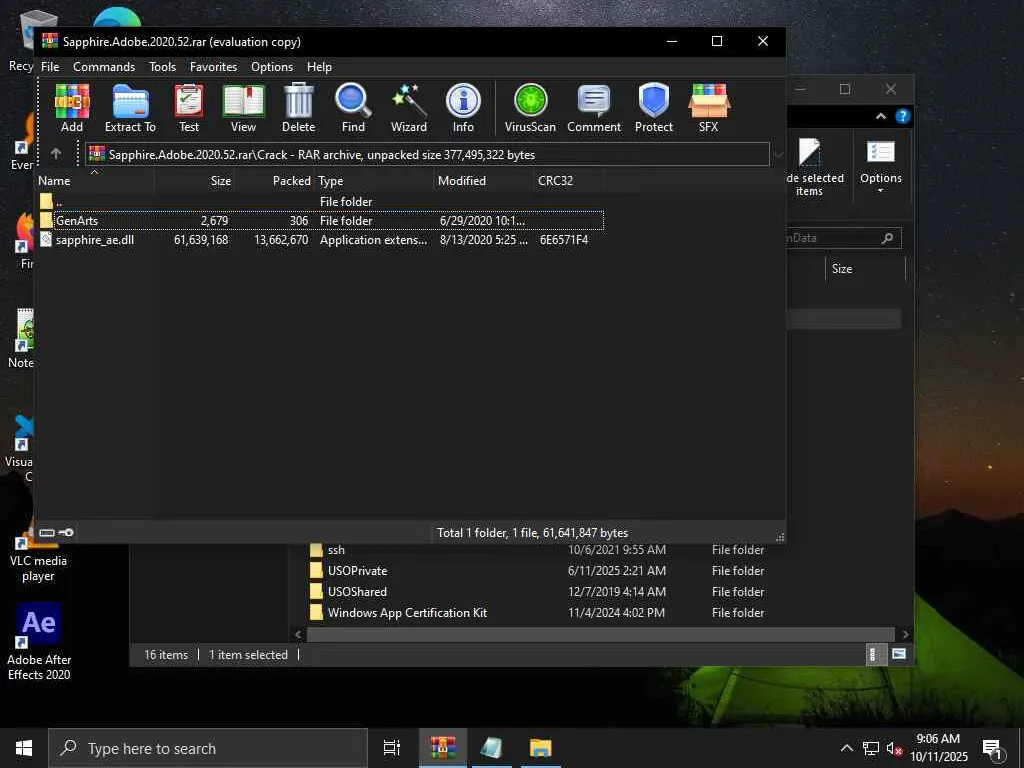Select the sapphire_ae.dll file
Screen dimensions: 1024x768
click(320, 240)
